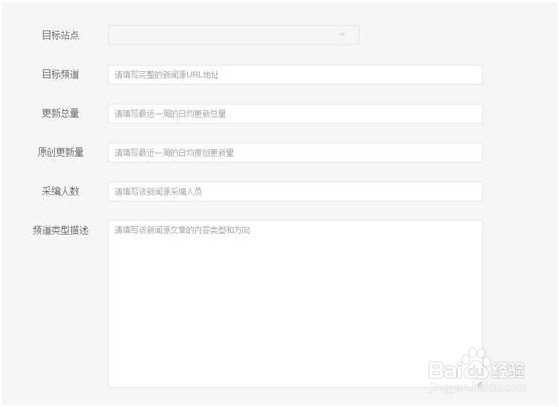The height and width of the screenshot is (407, 559).
Task: Click the 目标站点 label text
Action: tap(61, 35)
